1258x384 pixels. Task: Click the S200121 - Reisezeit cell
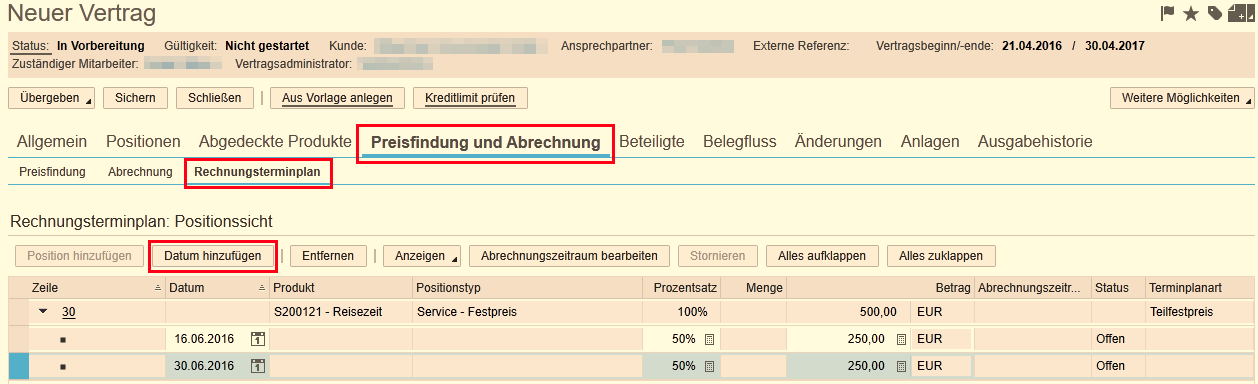(x=341, y=312)
